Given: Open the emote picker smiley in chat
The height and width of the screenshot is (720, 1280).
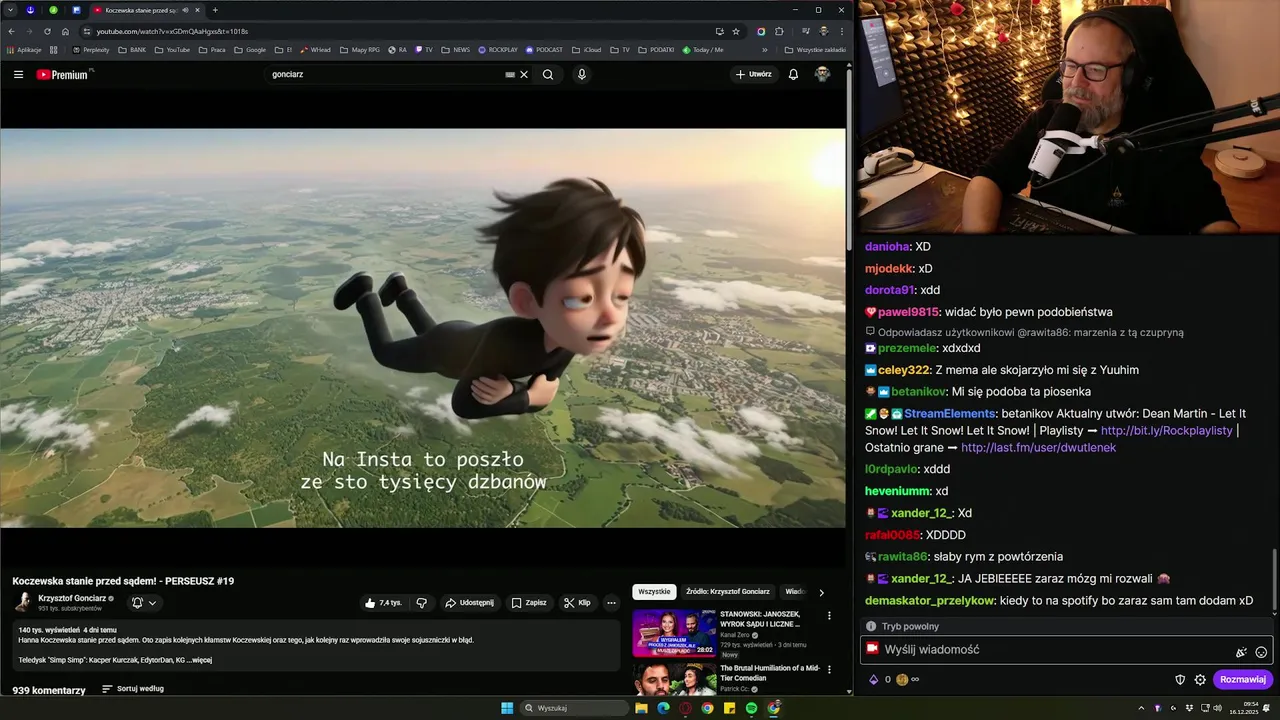Looking at the screenshot, I should point(1261,652).
